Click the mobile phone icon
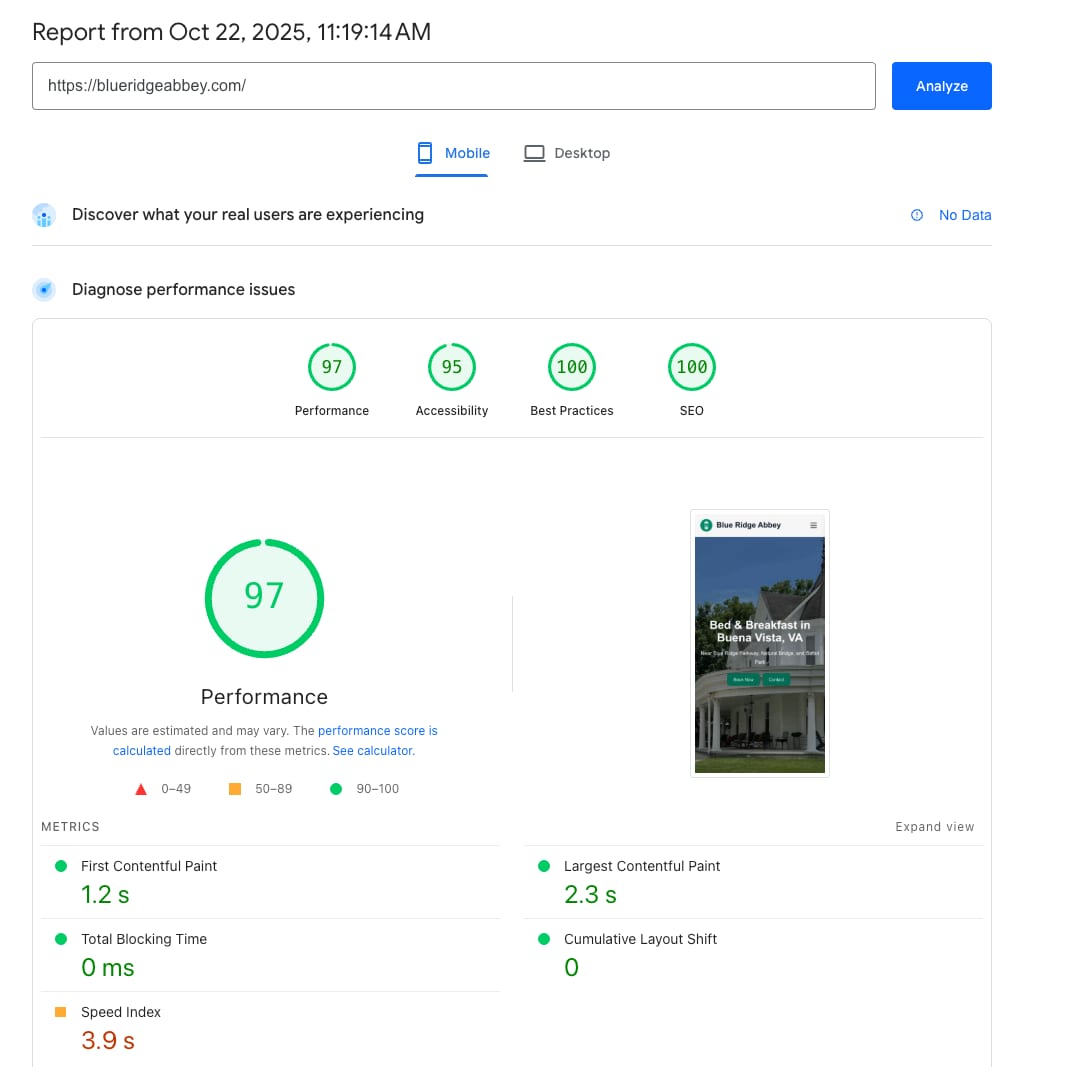 (425, 153)
